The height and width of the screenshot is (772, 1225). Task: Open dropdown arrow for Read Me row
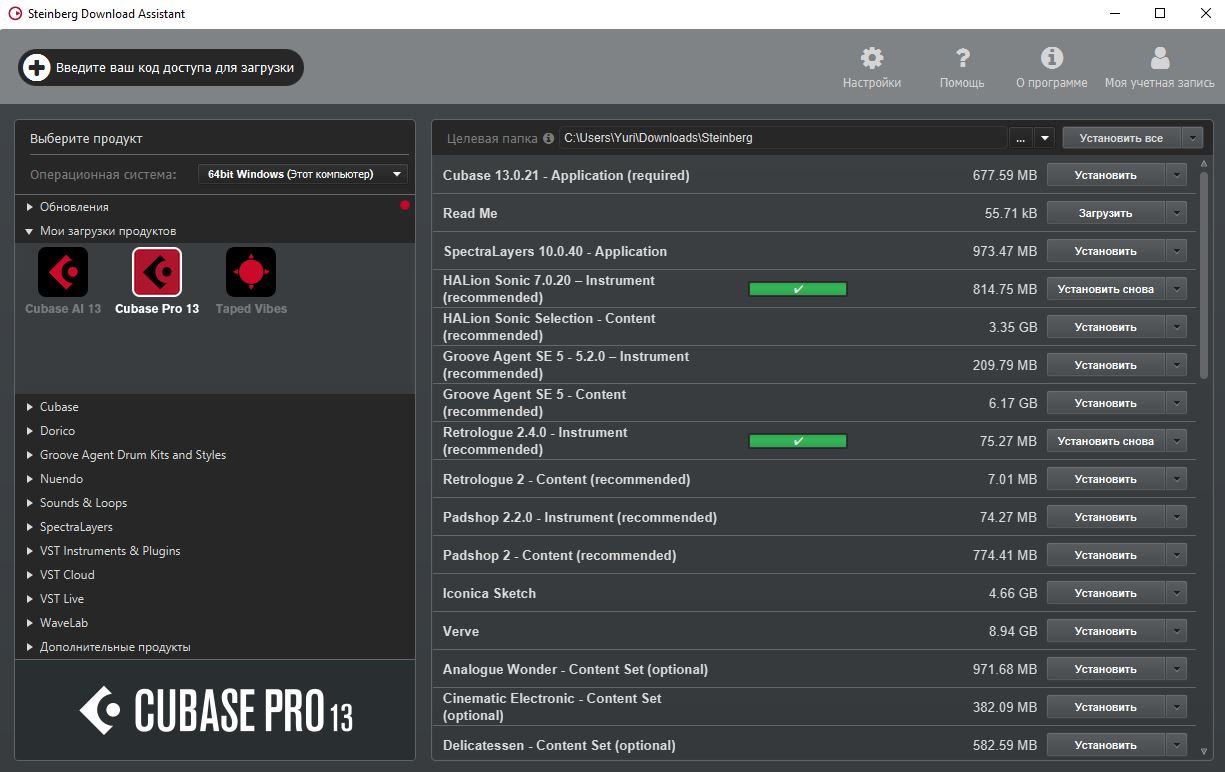[x=1176, y=213]
